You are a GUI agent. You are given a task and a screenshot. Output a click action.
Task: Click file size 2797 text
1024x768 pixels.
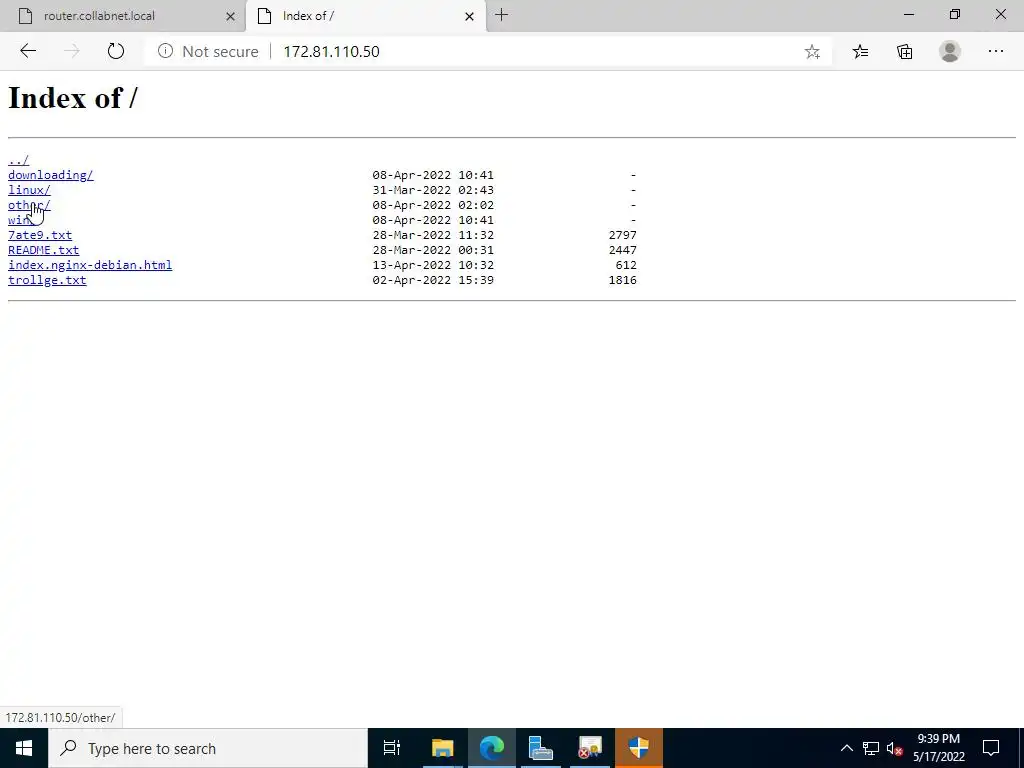(x=622, y=235)
